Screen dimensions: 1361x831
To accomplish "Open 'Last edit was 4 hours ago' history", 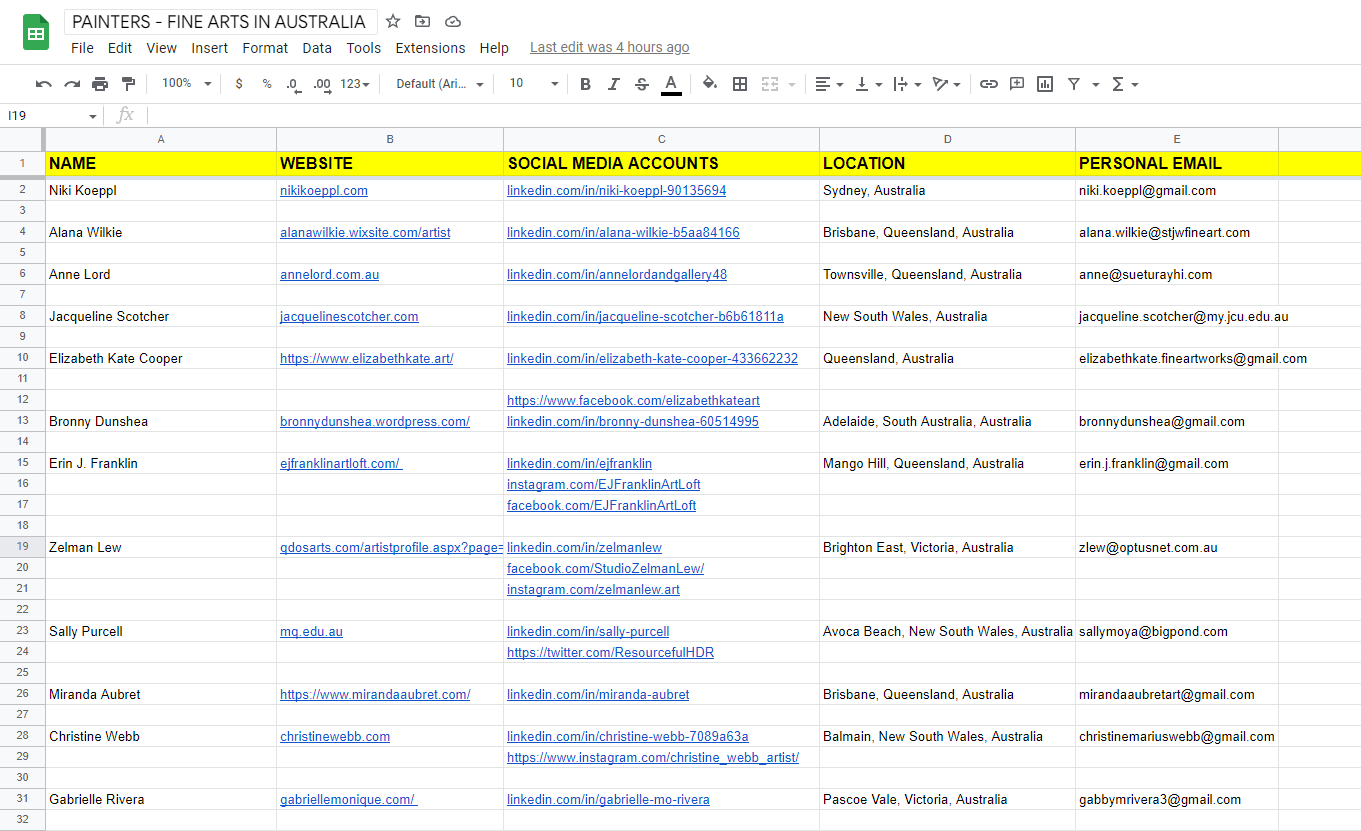I will point(609,47).
